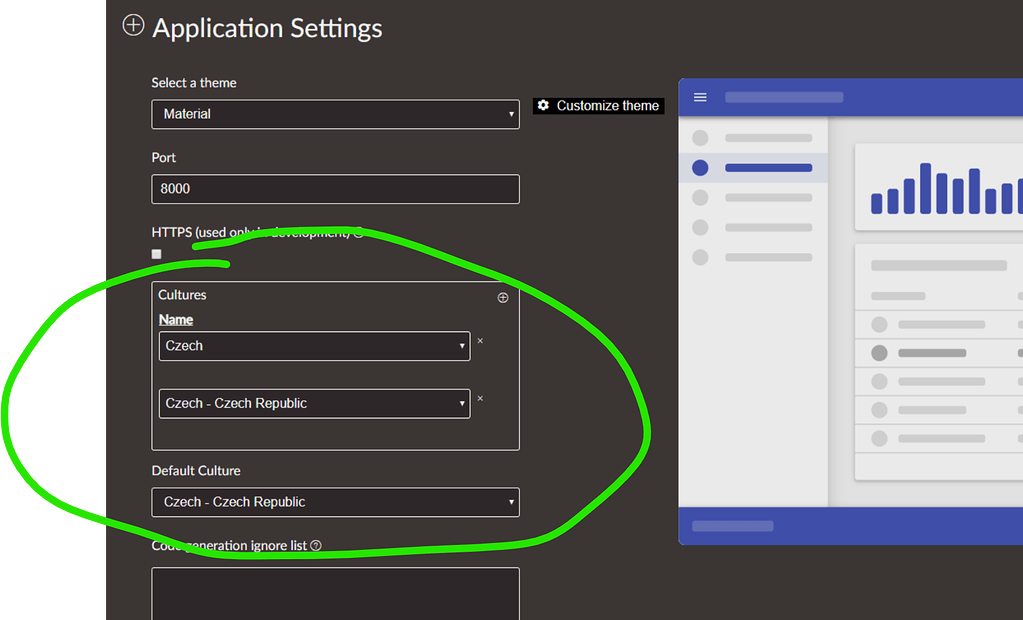Remove the Czech - Czech Republic culture entry
This screenshot has width=1023, height=620.
[x=480, y=398]
